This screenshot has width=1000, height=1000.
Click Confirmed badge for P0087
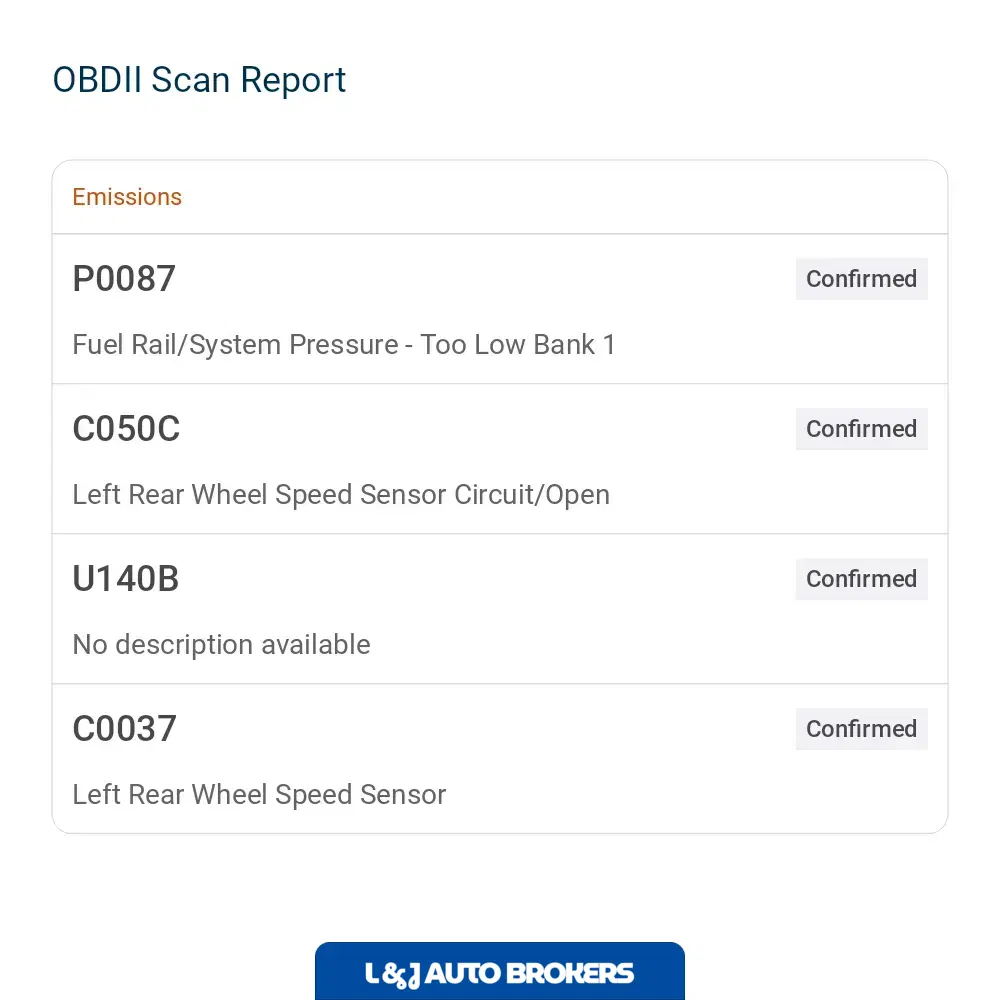(x=861, y=279)
